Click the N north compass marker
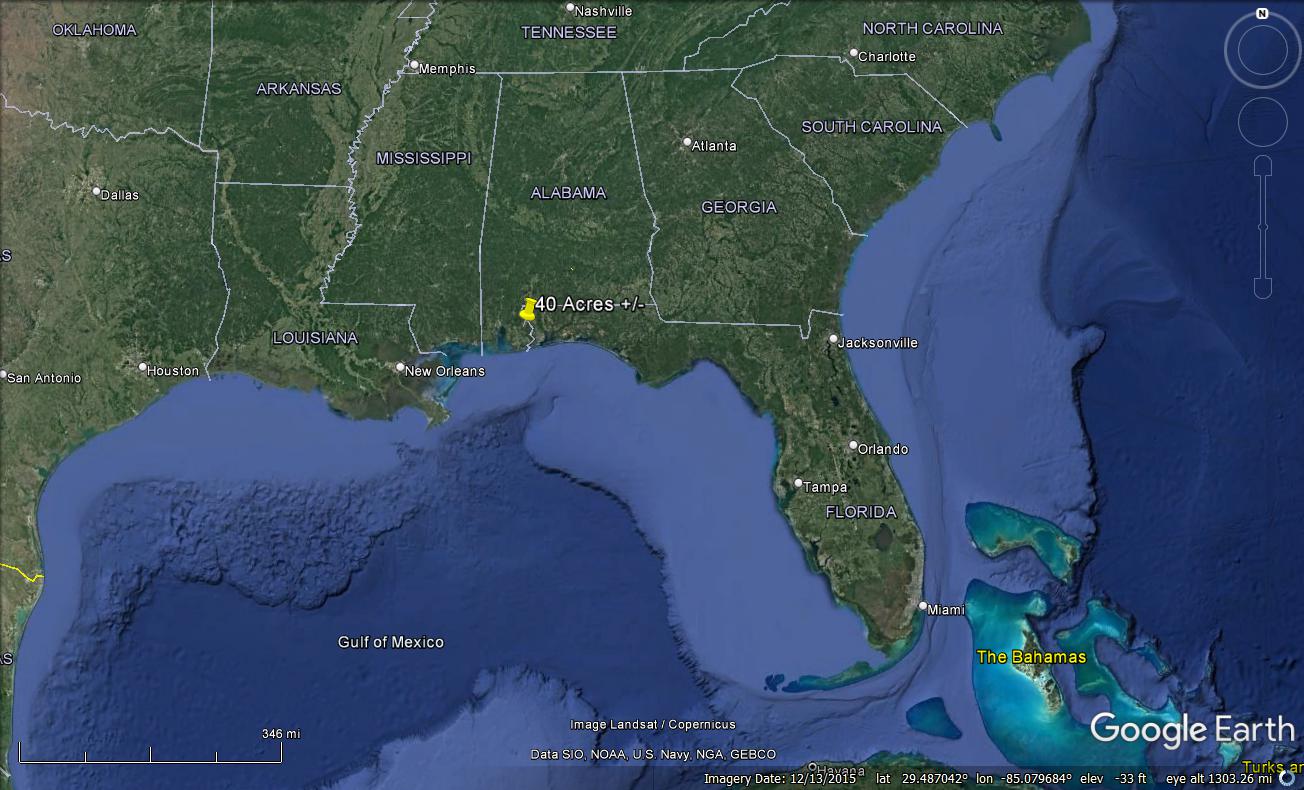This screenshot has height=790, width=1304. click(1262, 14)
